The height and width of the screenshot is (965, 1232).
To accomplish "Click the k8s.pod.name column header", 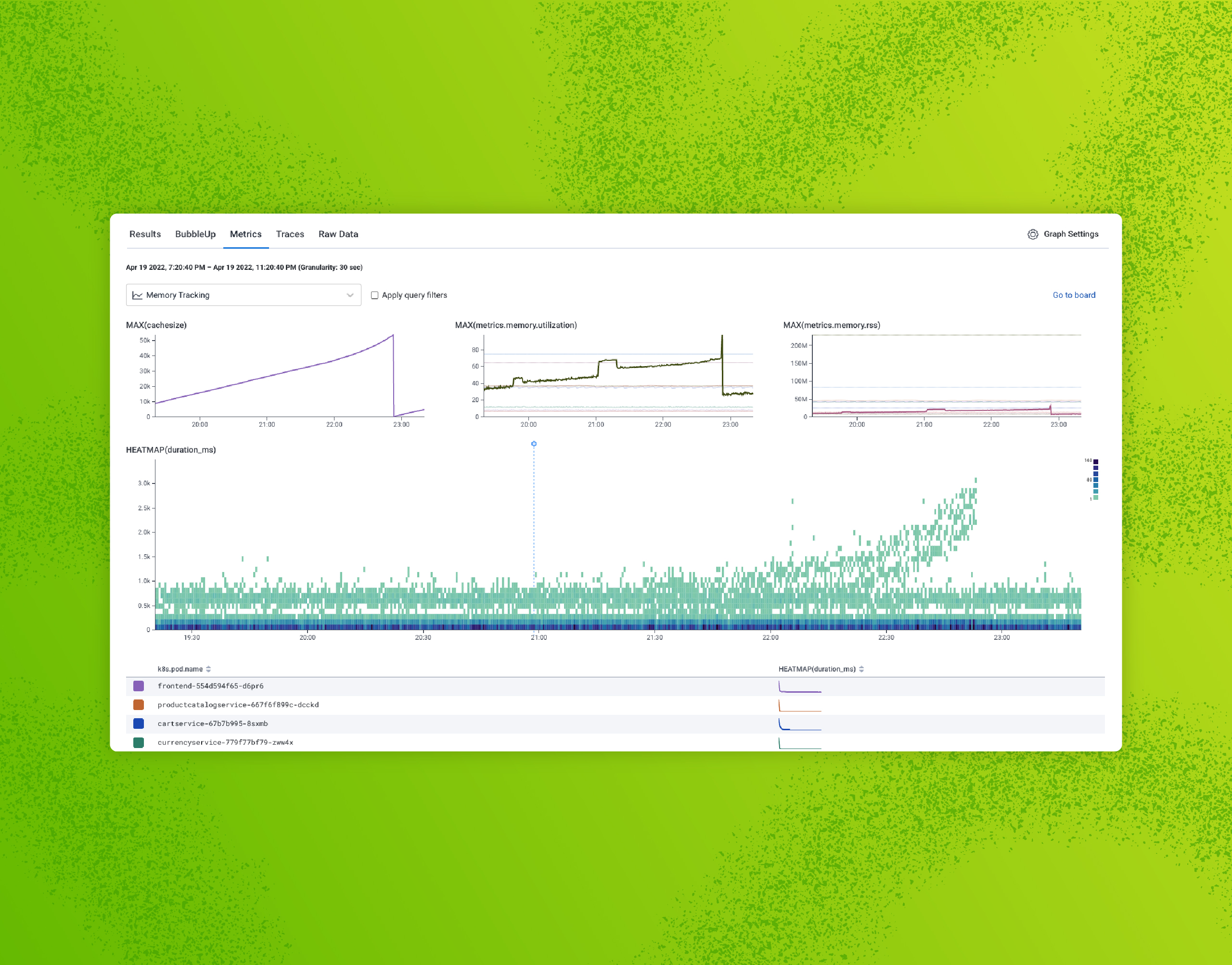I will pyautogui.click(x=180, y=669).
